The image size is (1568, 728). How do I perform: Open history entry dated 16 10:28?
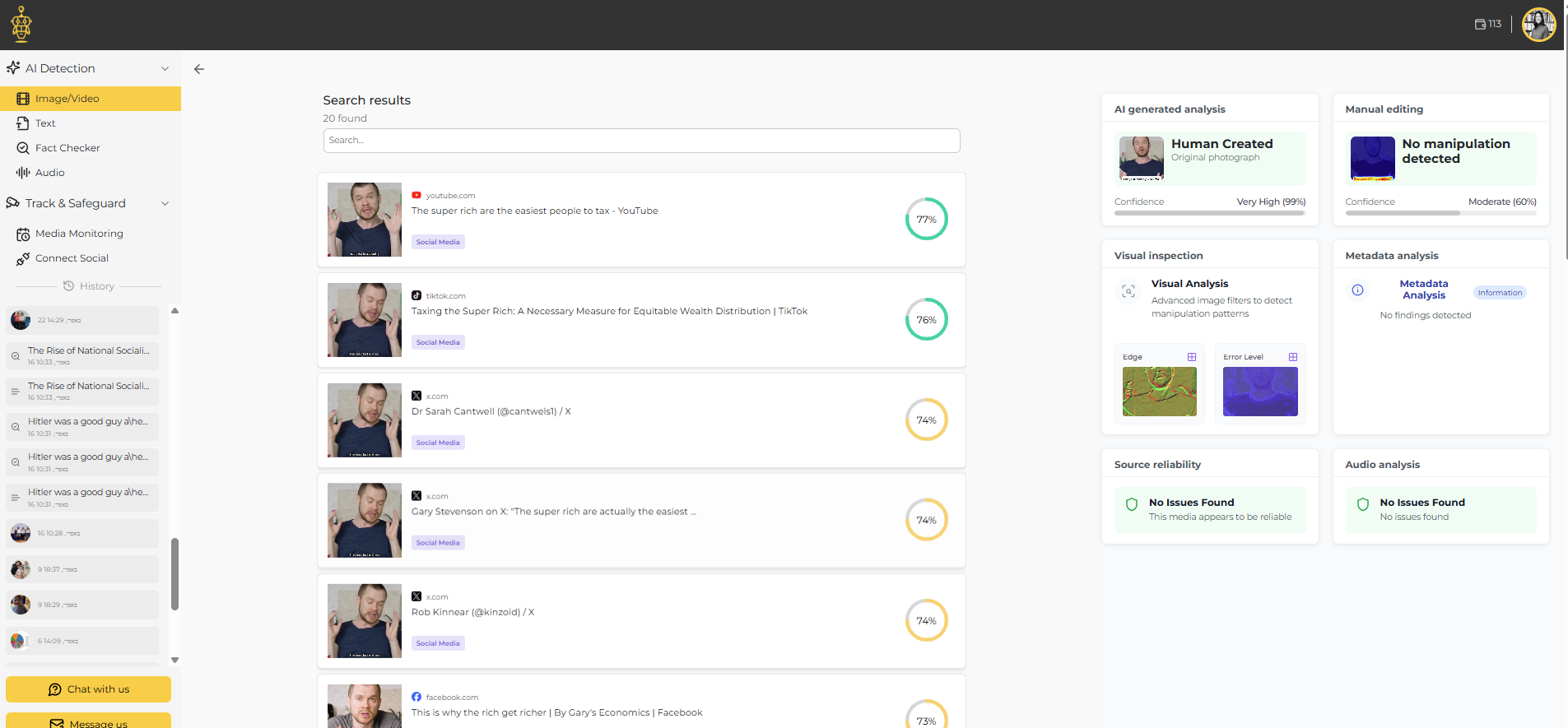82,533
